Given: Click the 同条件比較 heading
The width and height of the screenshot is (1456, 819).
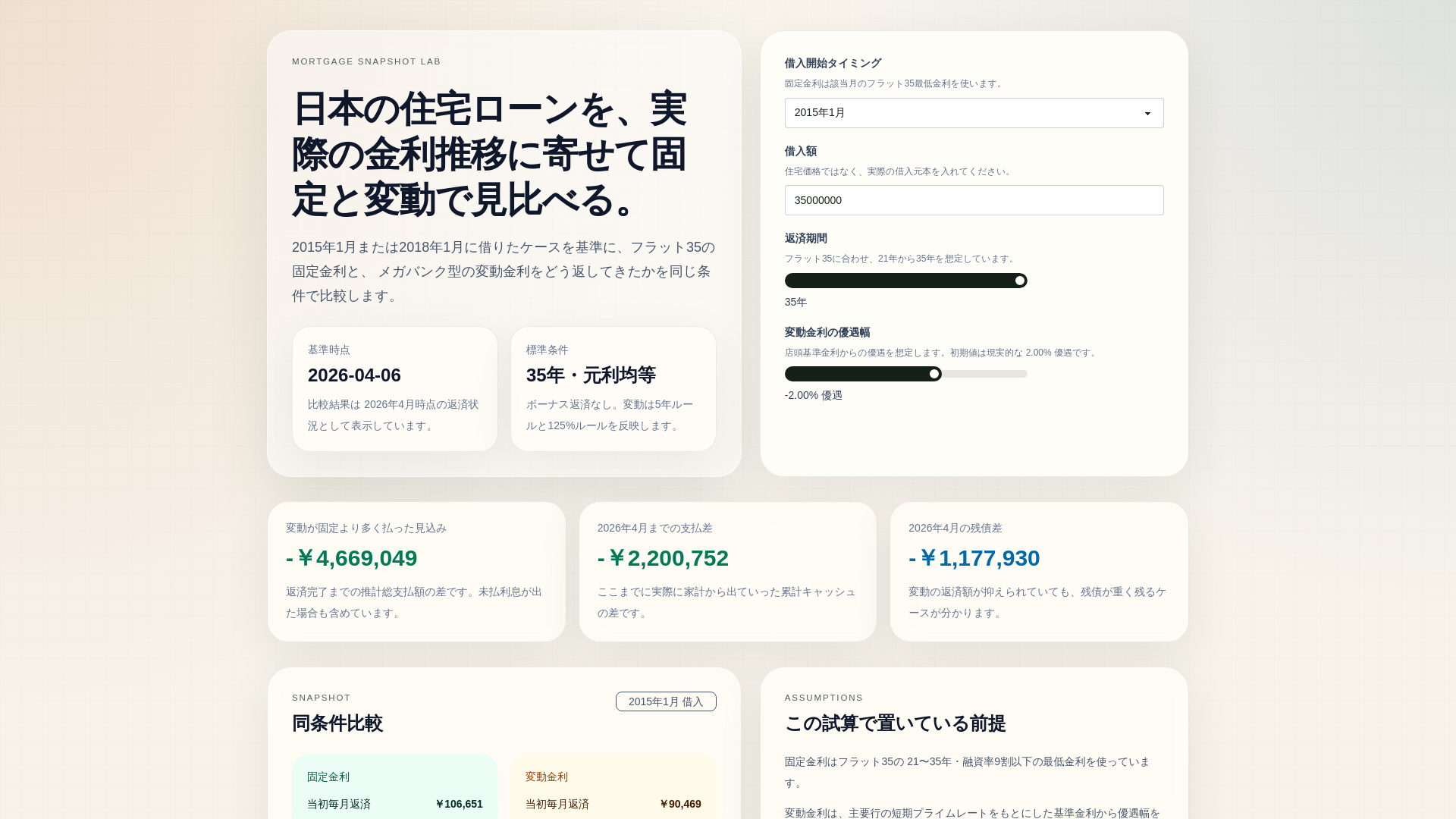Looking at the screenshot, I should click(x=337, y=723).
